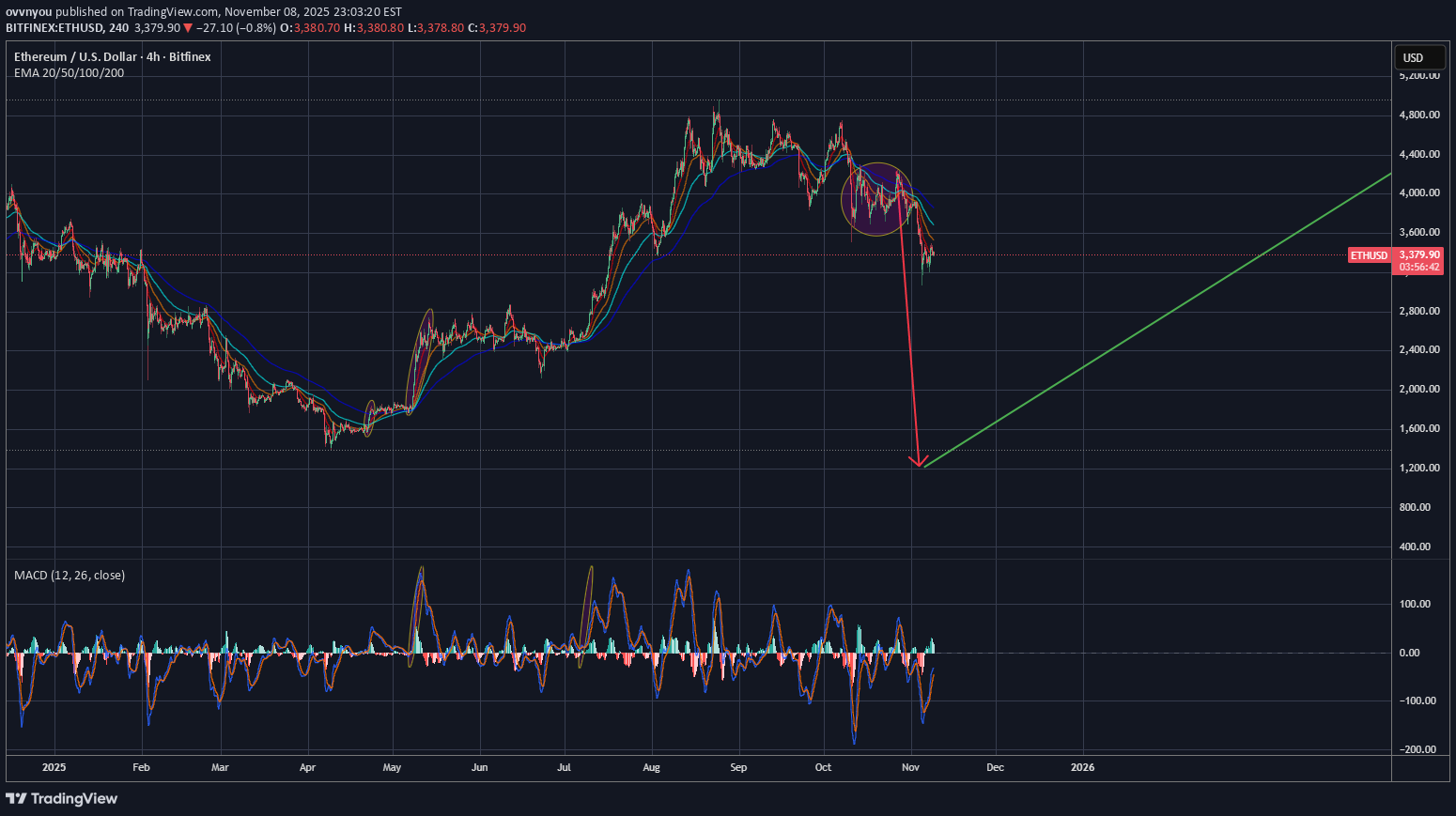Click the 4,000.00 level on the price axis
Screen dimensions: 1456x816
pos(1419,193)
